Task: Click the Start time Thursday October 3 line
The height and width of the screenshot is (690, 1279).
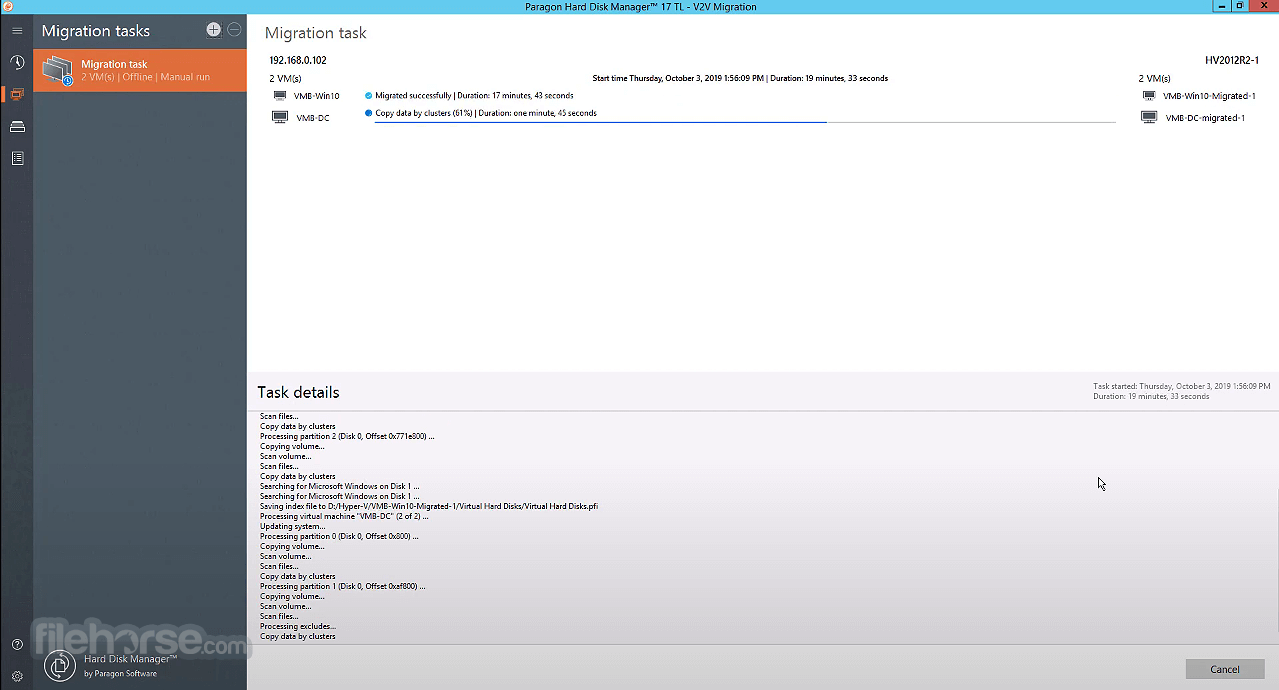Action: tap(740, 78)
